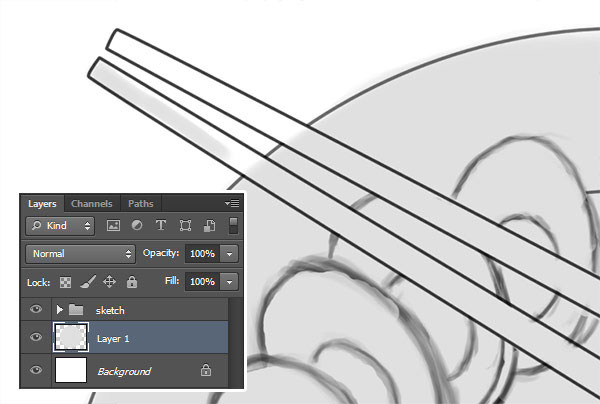Open the Normal blend mode dropdown

coord(80,254)
